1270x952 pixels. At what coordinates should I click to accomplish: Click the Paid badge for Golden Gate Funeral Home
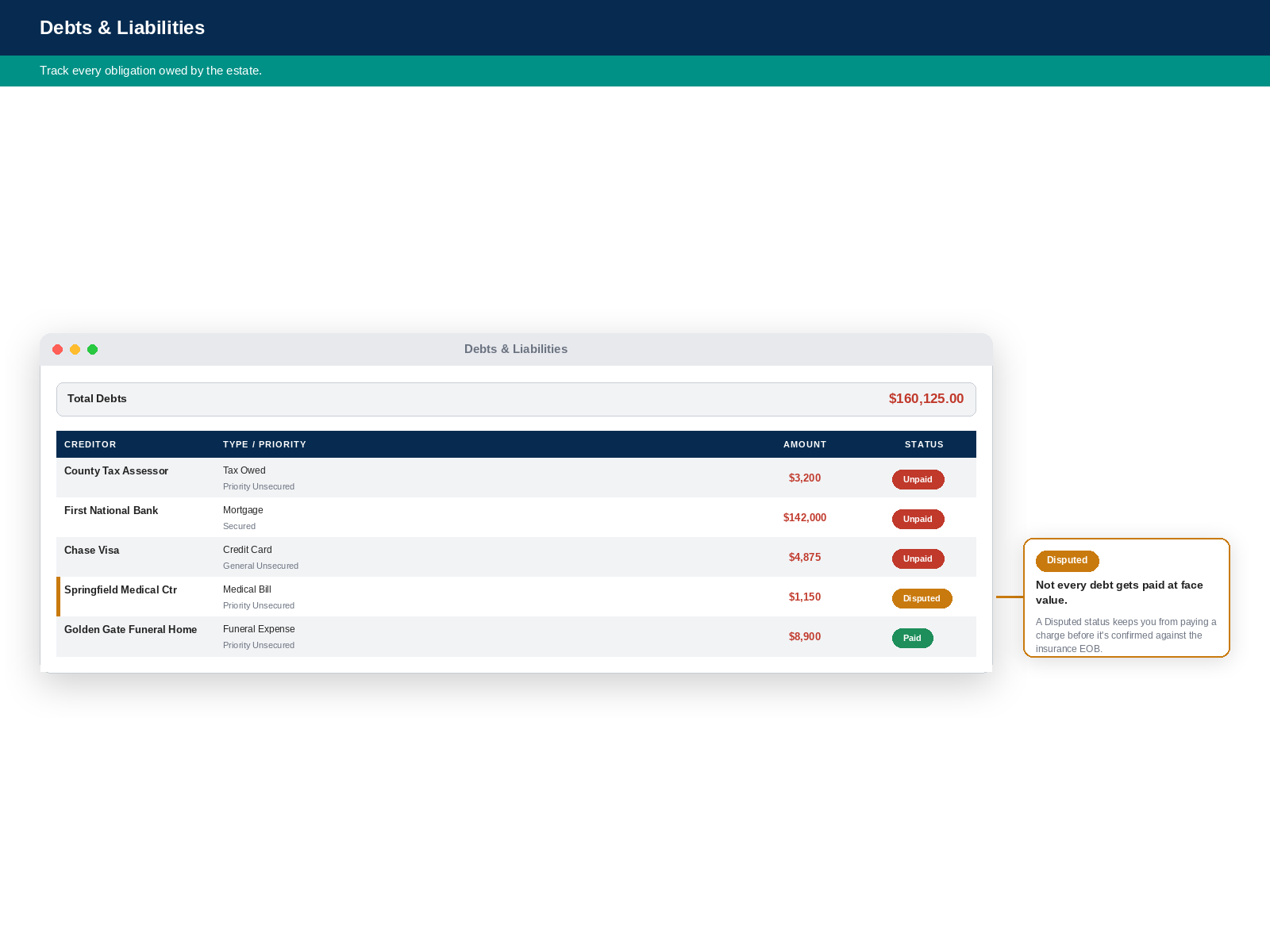[x=912, y=638]
